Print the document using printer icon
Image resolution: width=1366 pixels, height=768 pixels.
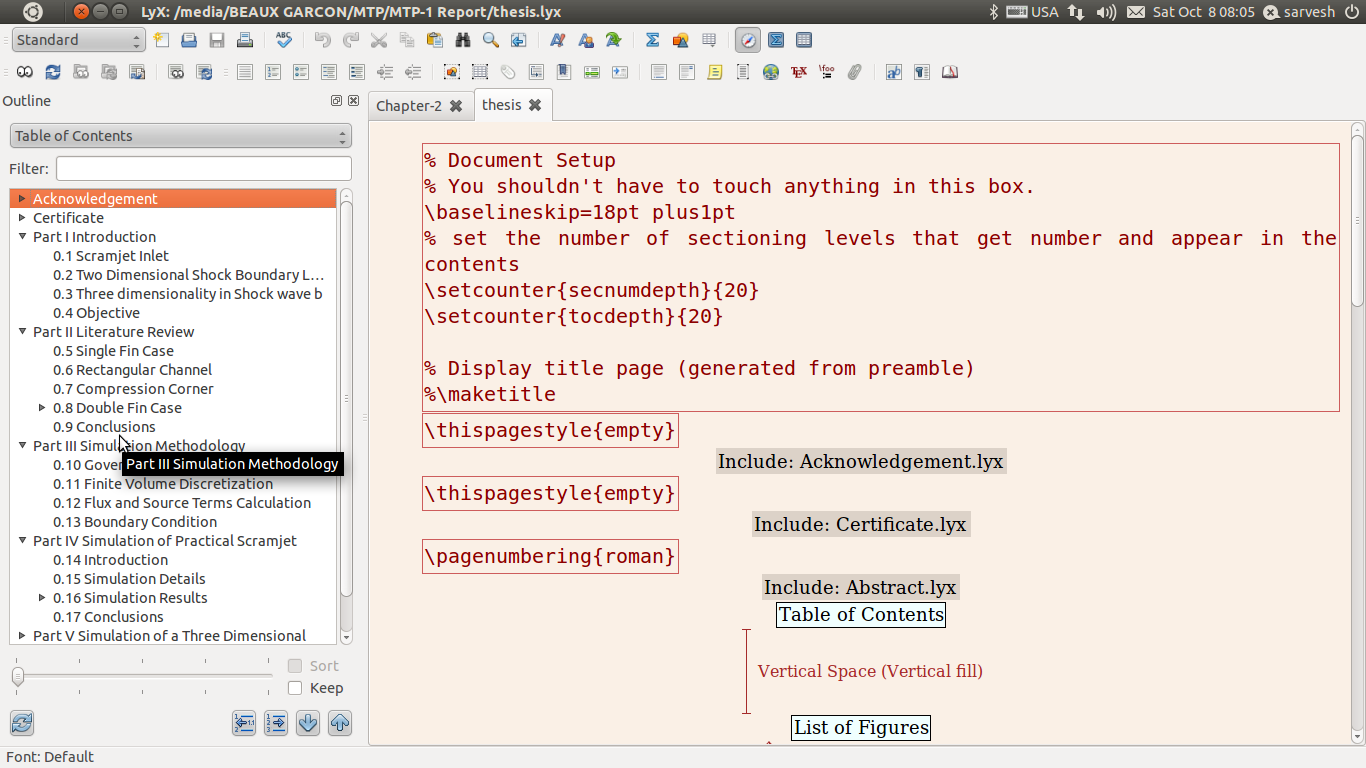(x=245, y=40)
